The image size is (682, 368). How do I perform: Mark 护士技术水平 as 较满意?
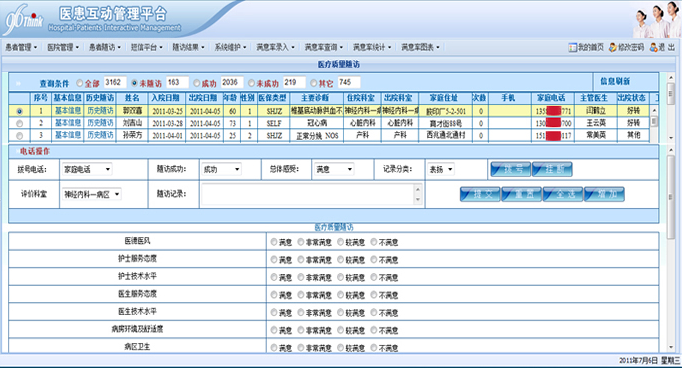click(x=341, y=277)
